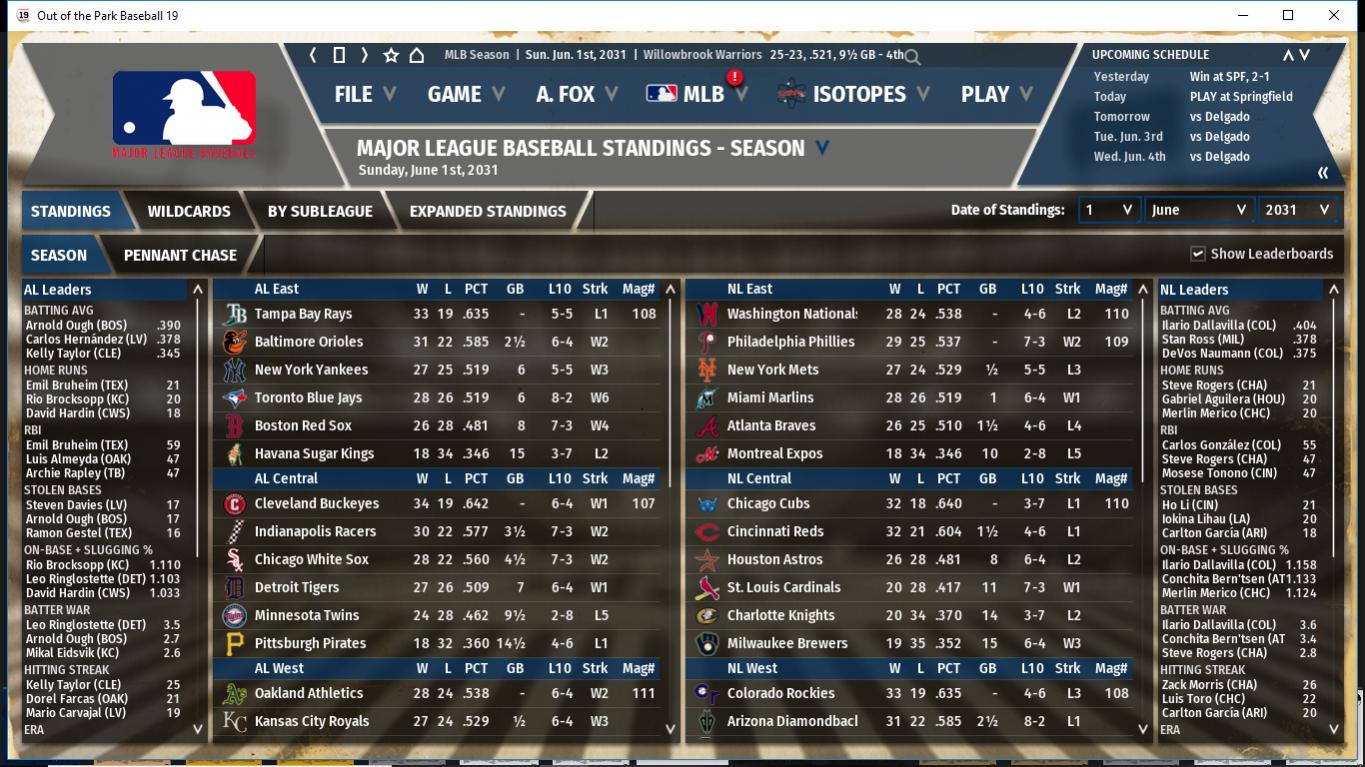
Task: Uncheck the Show Leaderboards checkbox
Action: 1197,254
